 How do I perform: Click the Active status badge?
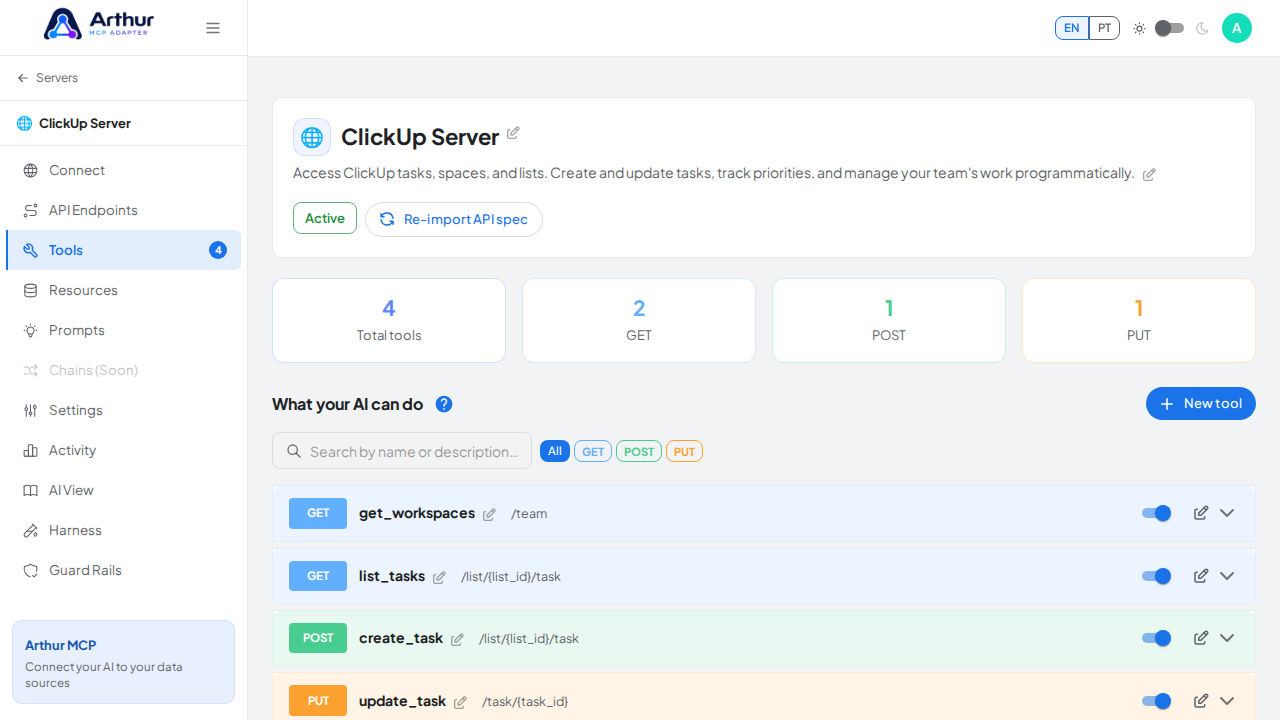coord(325,218)
